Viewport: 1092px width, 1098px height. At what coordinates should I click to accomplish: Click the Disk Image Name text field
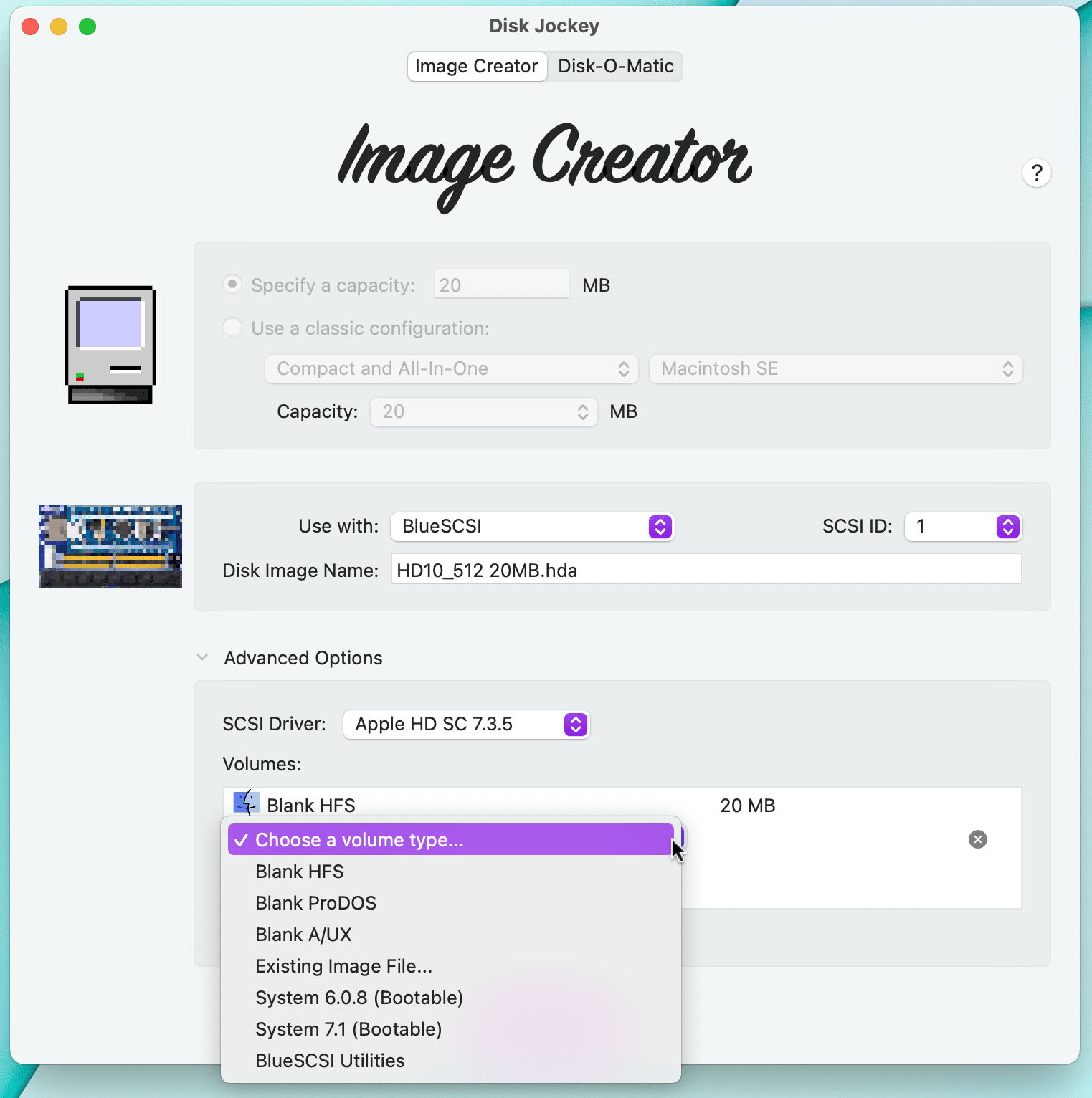[706, 570]
